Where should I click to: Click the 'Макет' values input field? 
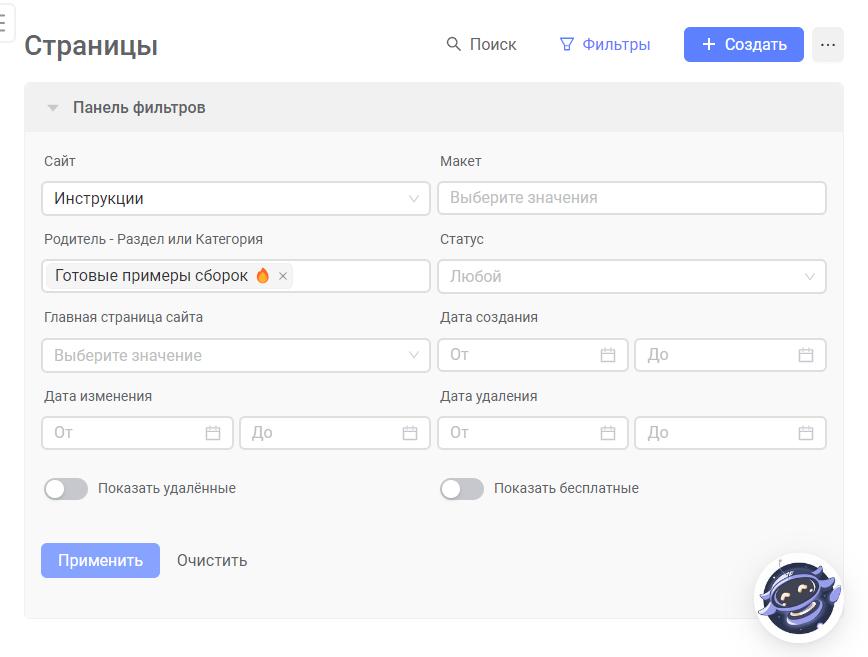[x=632, y=198]
